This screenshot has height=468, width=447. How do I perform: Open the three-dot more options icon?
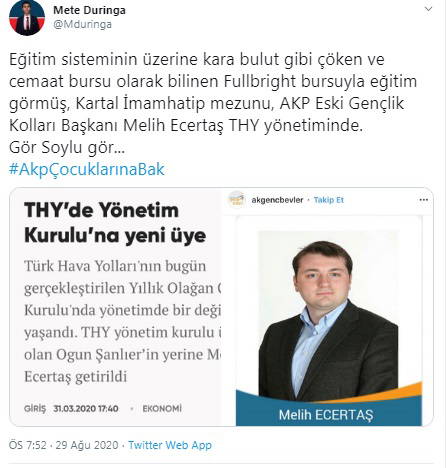pyautogui.click(x=423, y=200)
